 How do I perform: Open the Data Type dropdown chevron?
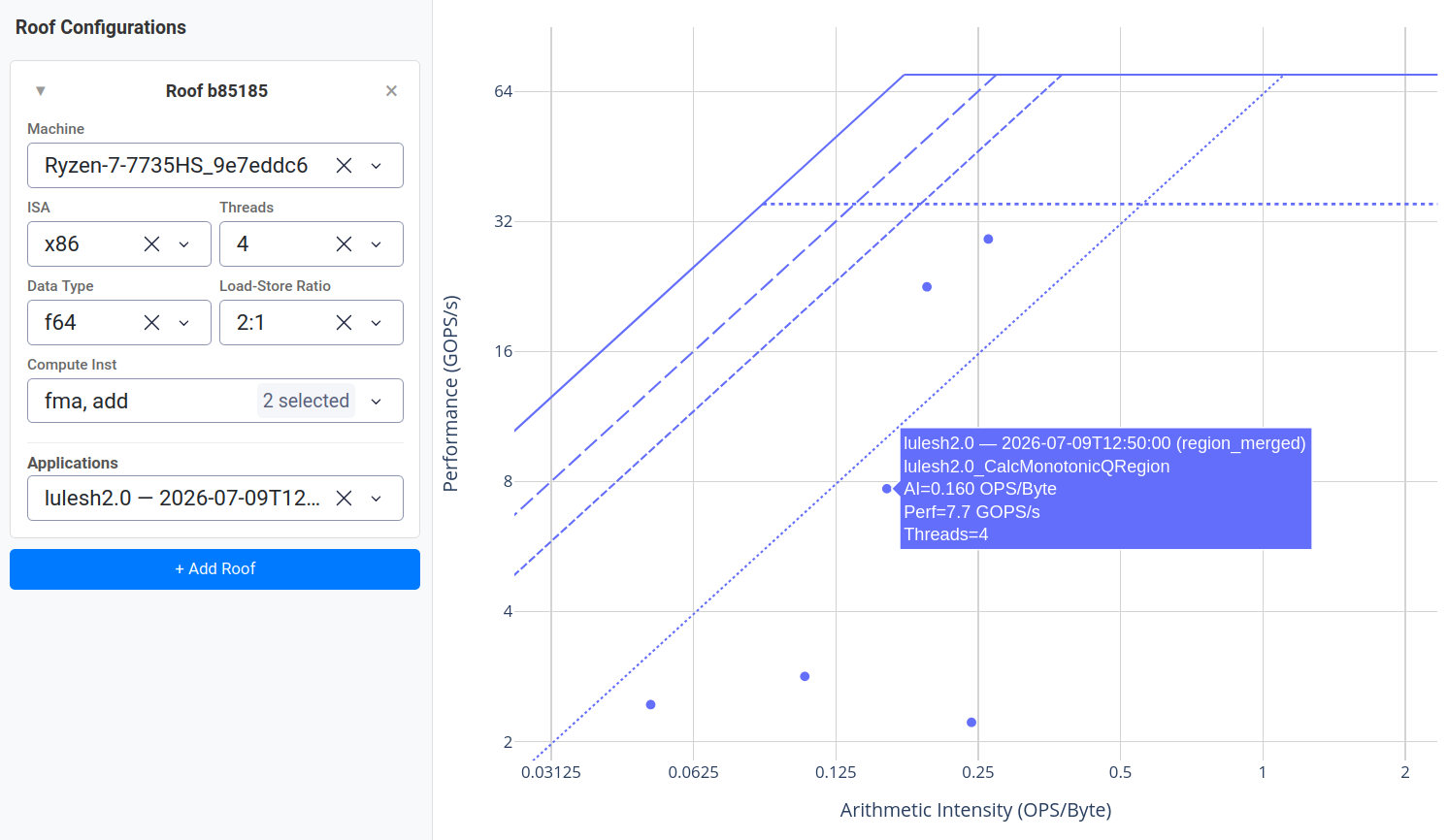(x=184, y=323)
